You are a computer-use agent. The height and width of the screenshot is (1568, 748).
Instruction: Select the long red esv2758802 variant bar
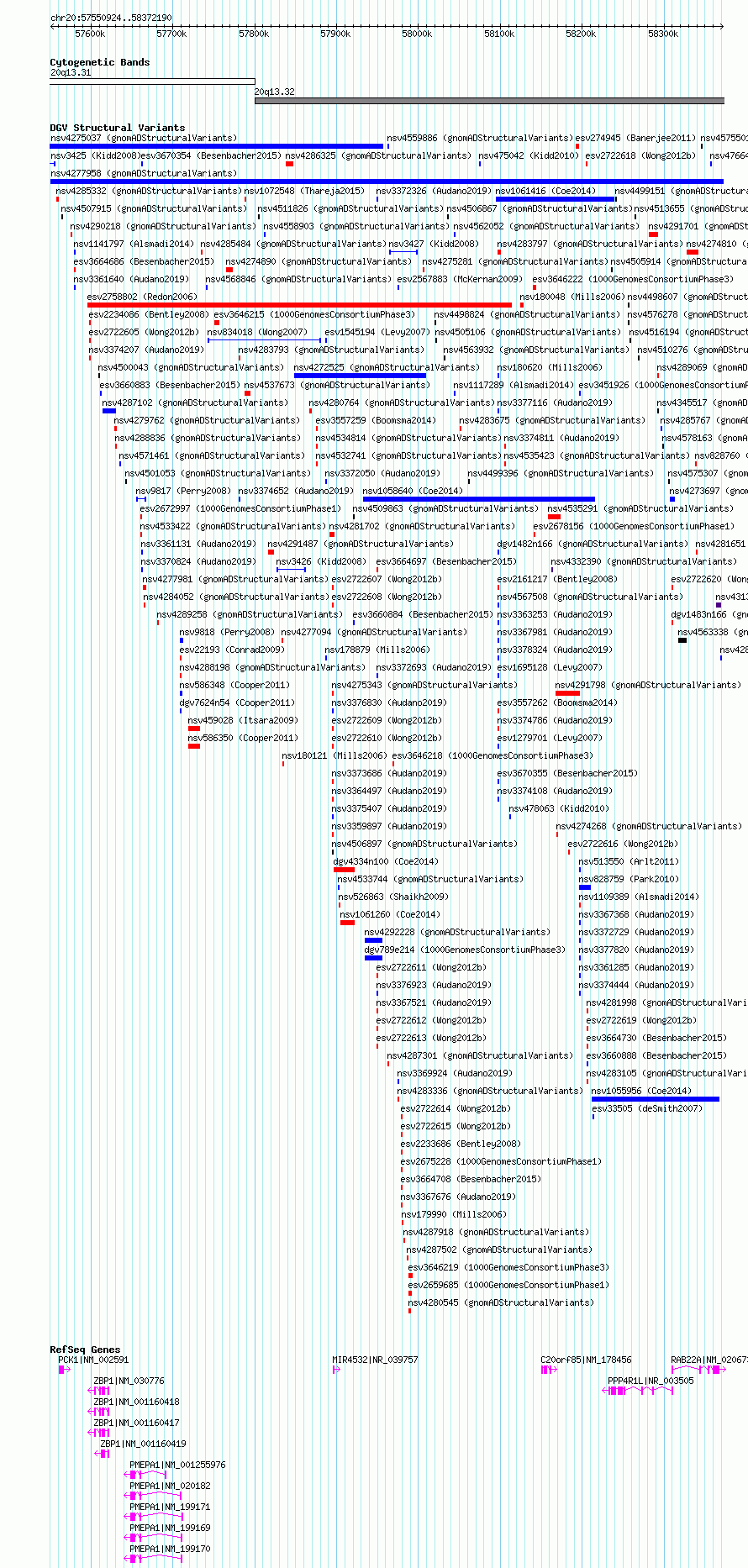point(299,305)
